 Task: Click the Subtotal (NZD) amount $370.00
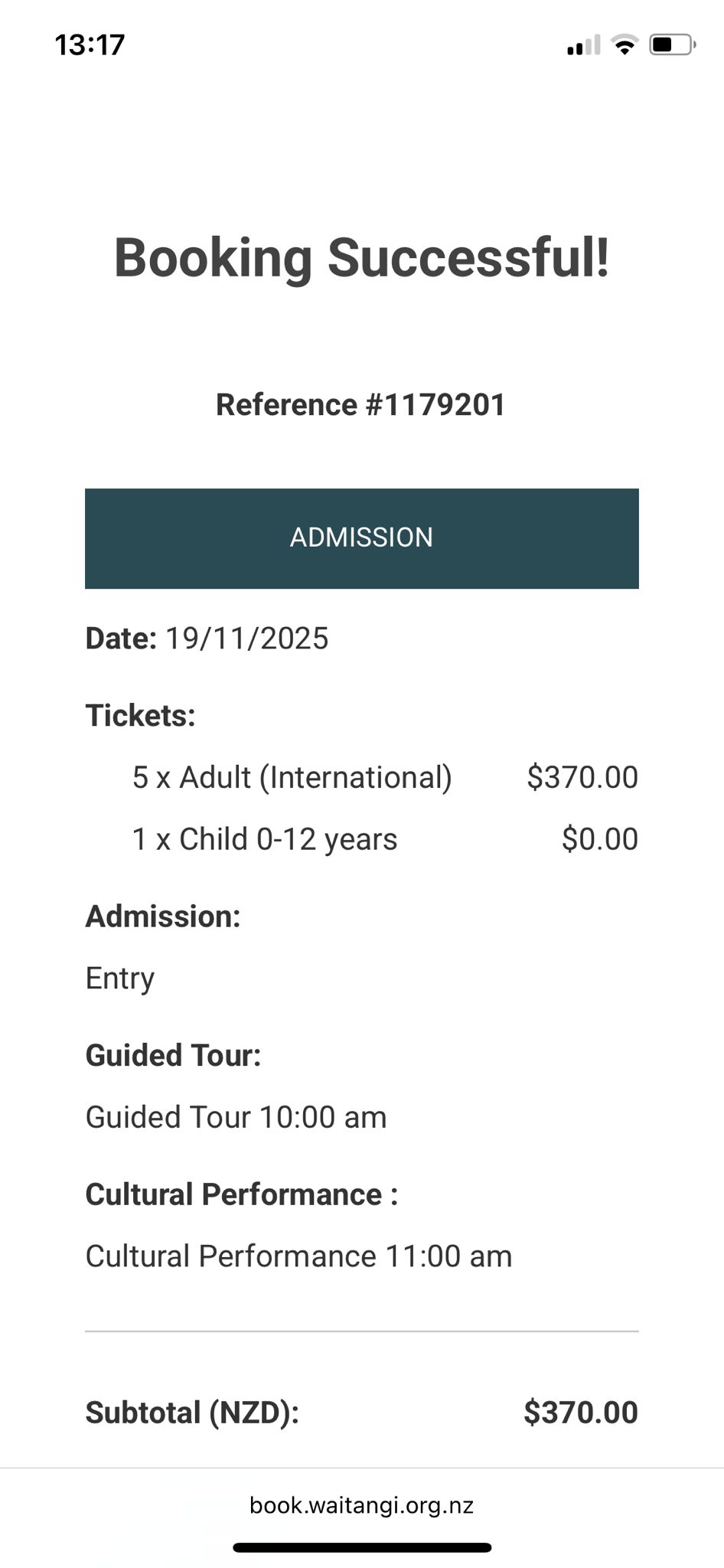[580, 1413]
